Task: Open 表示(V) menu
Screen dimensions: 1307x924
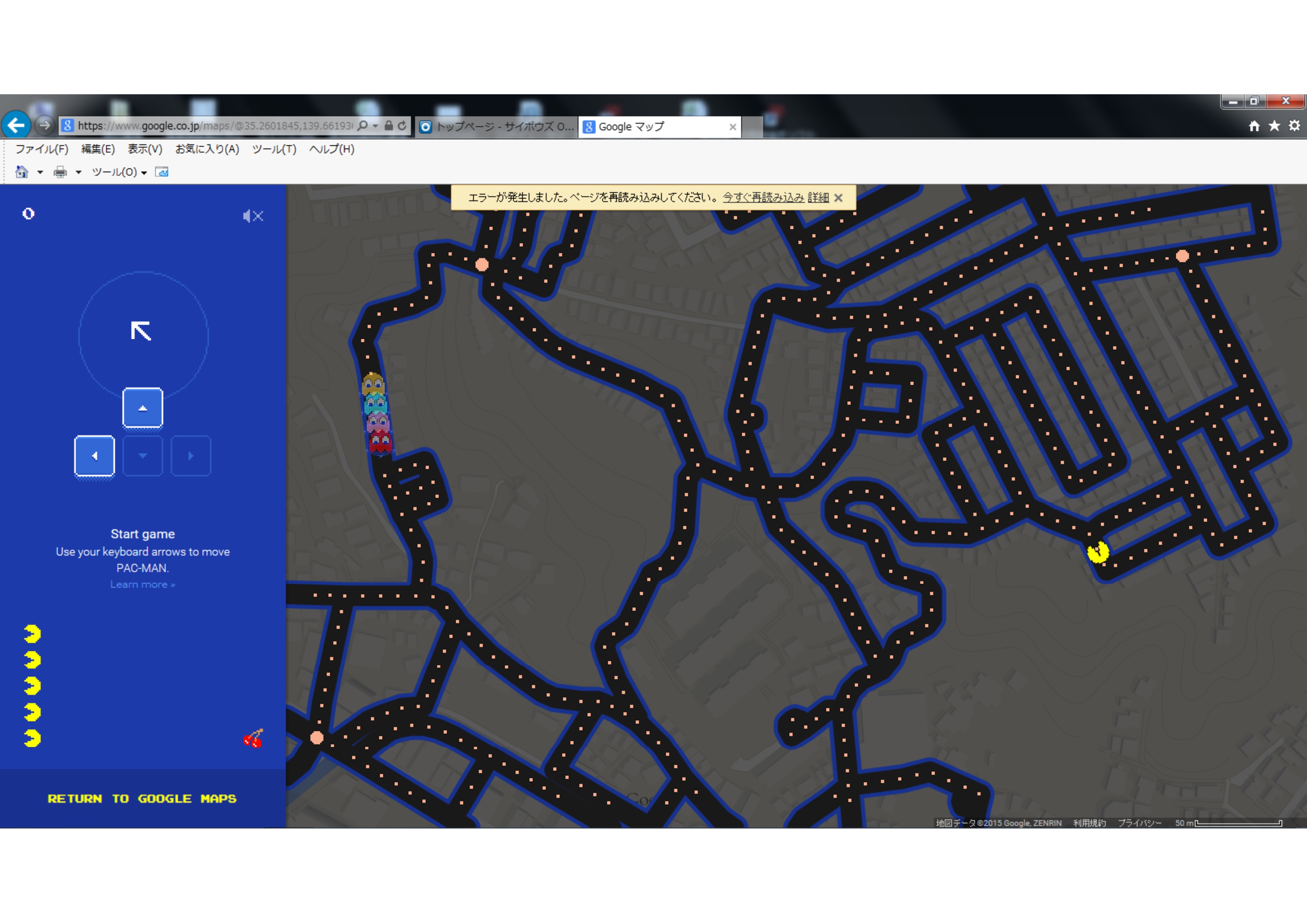Action: tap(145, 149)
